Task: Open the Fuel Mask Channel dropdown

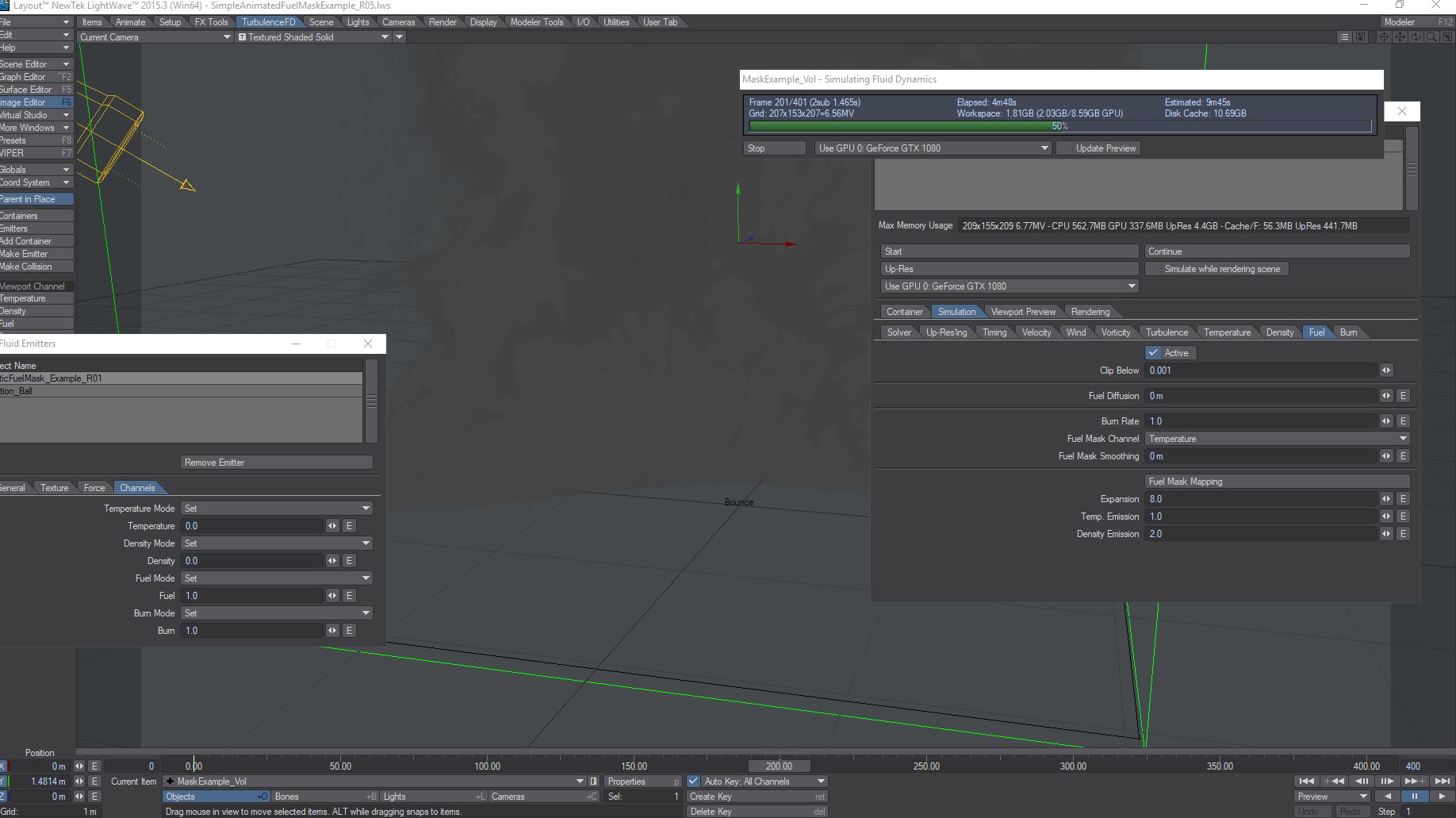Action: pos(1277,439)
